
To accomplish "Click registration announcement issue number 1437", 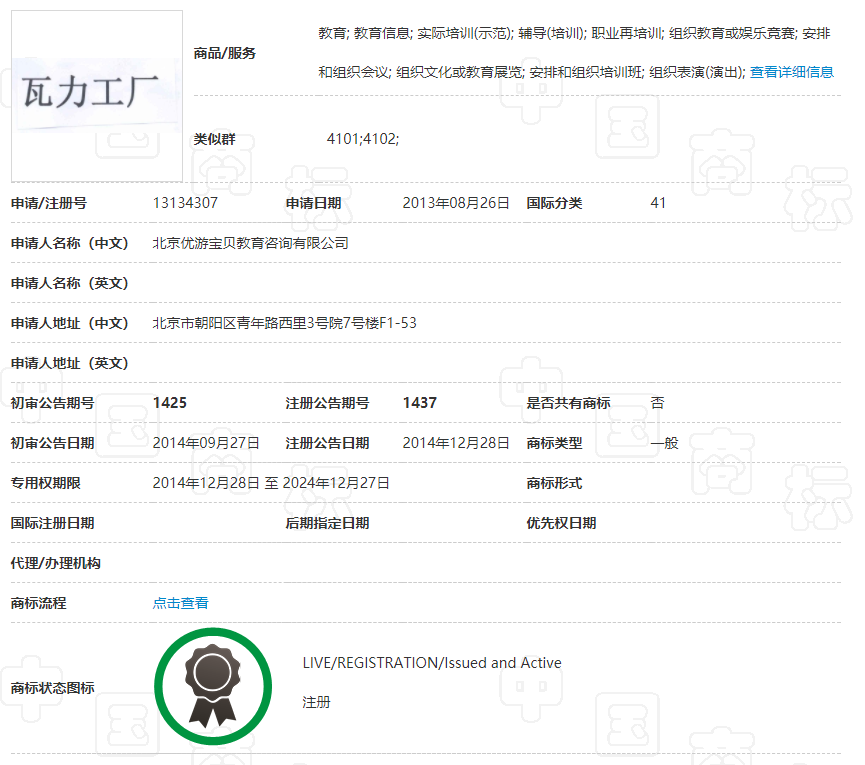I will [419, 403].
